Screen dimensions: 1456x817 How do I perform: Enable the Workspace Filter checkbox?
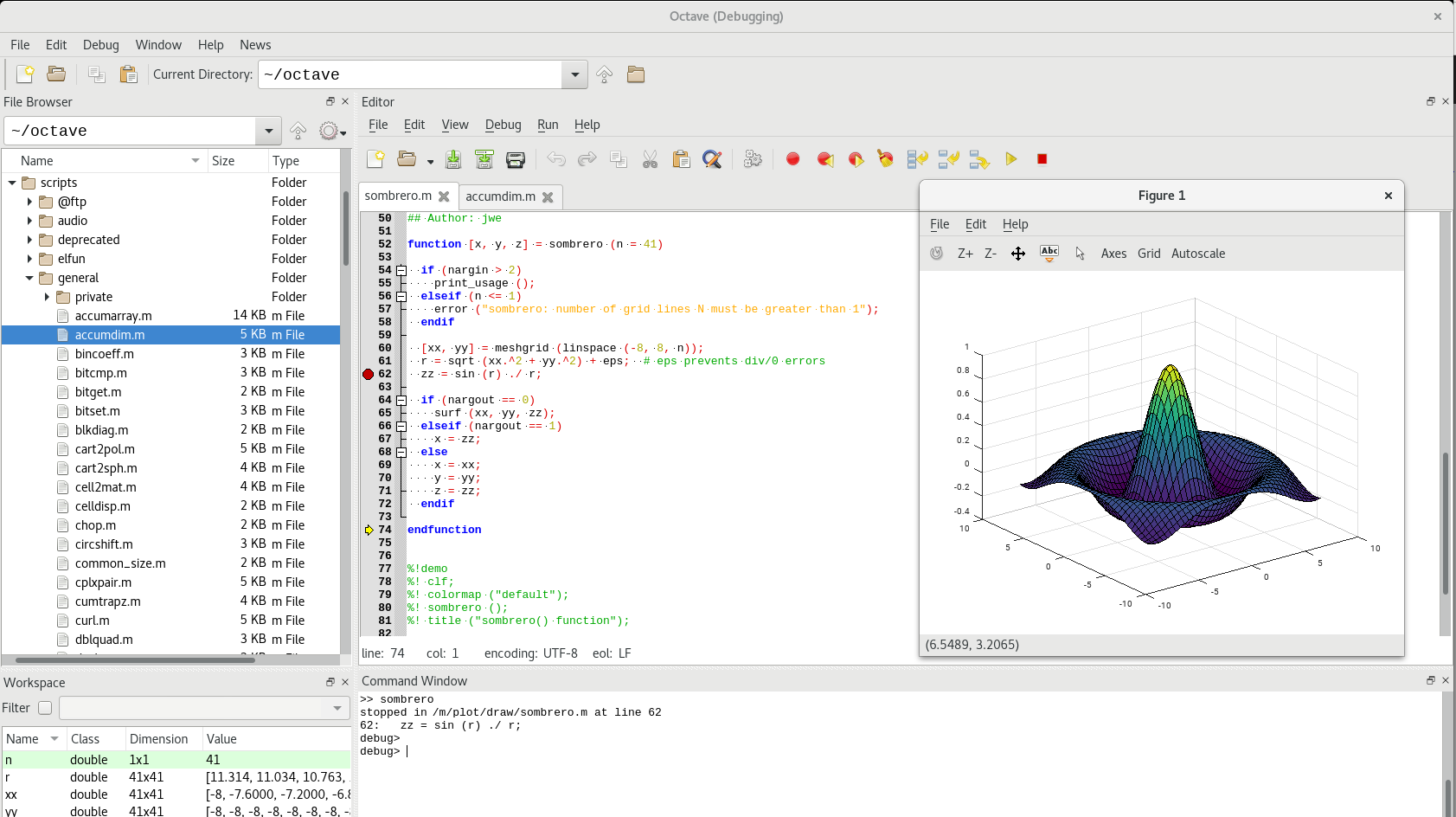point(45,708)
